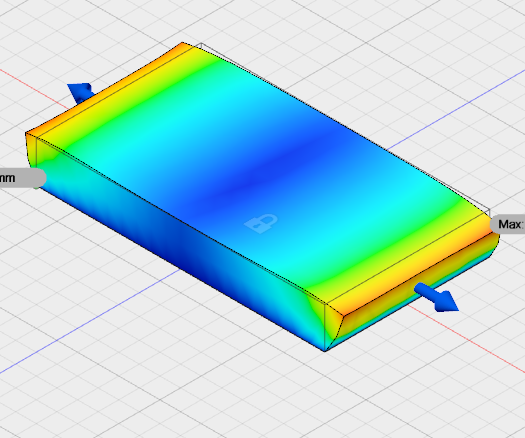The image size is (525, 438).
Task: Select the blue force arrow at left end
Action: click(x=81, y=93)
